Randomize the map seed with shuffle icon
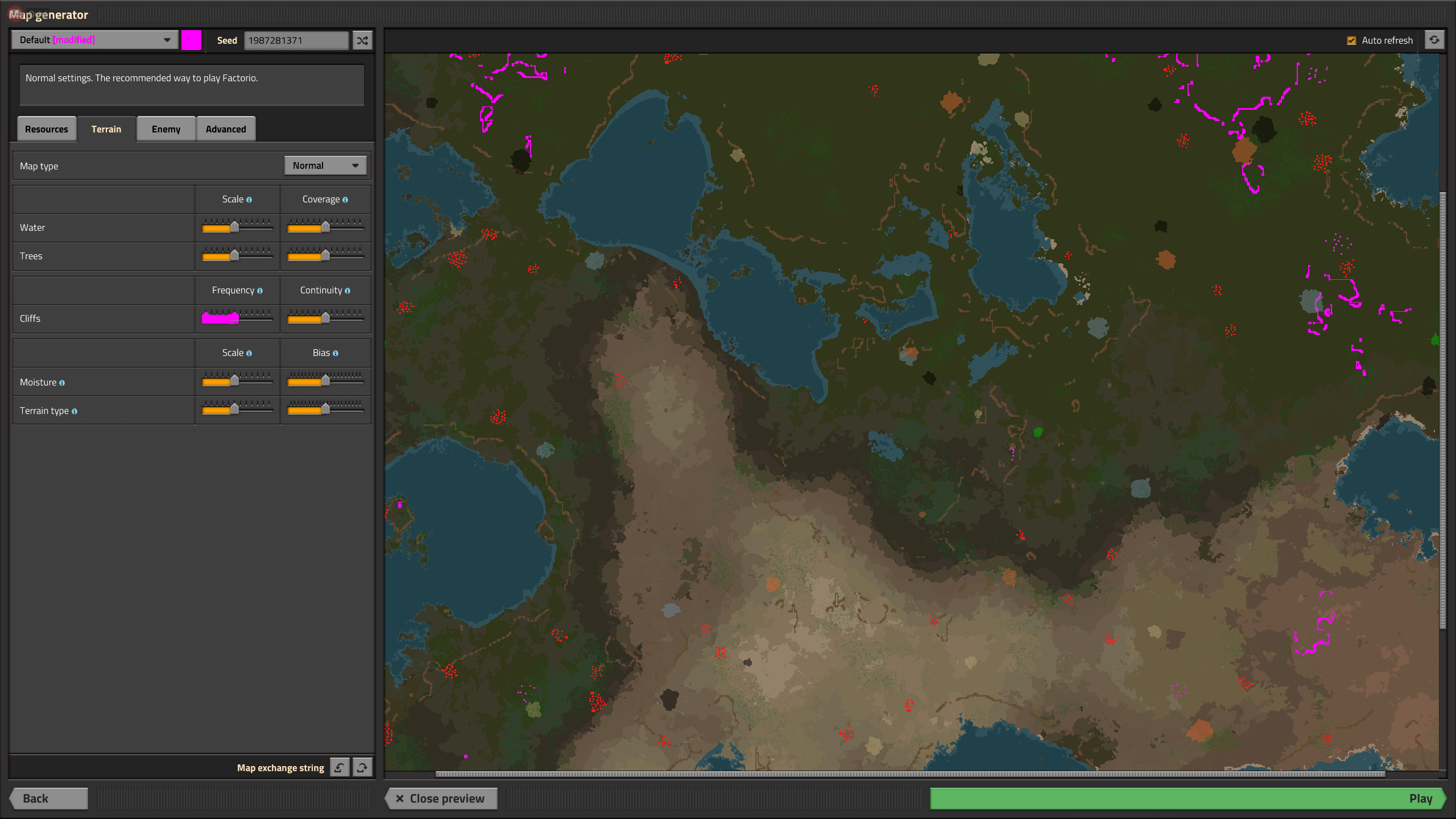1456x819 pixels. tap(362, 40)
